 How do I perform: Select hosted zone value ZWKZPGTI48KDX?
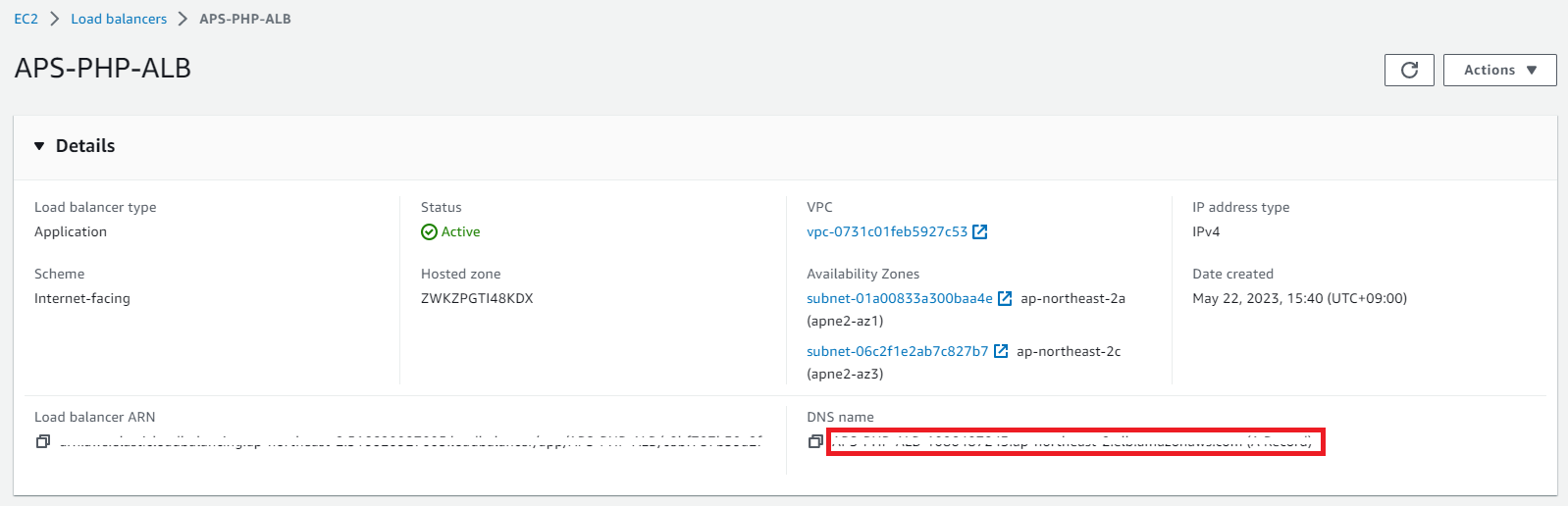[x=477, y=298]
